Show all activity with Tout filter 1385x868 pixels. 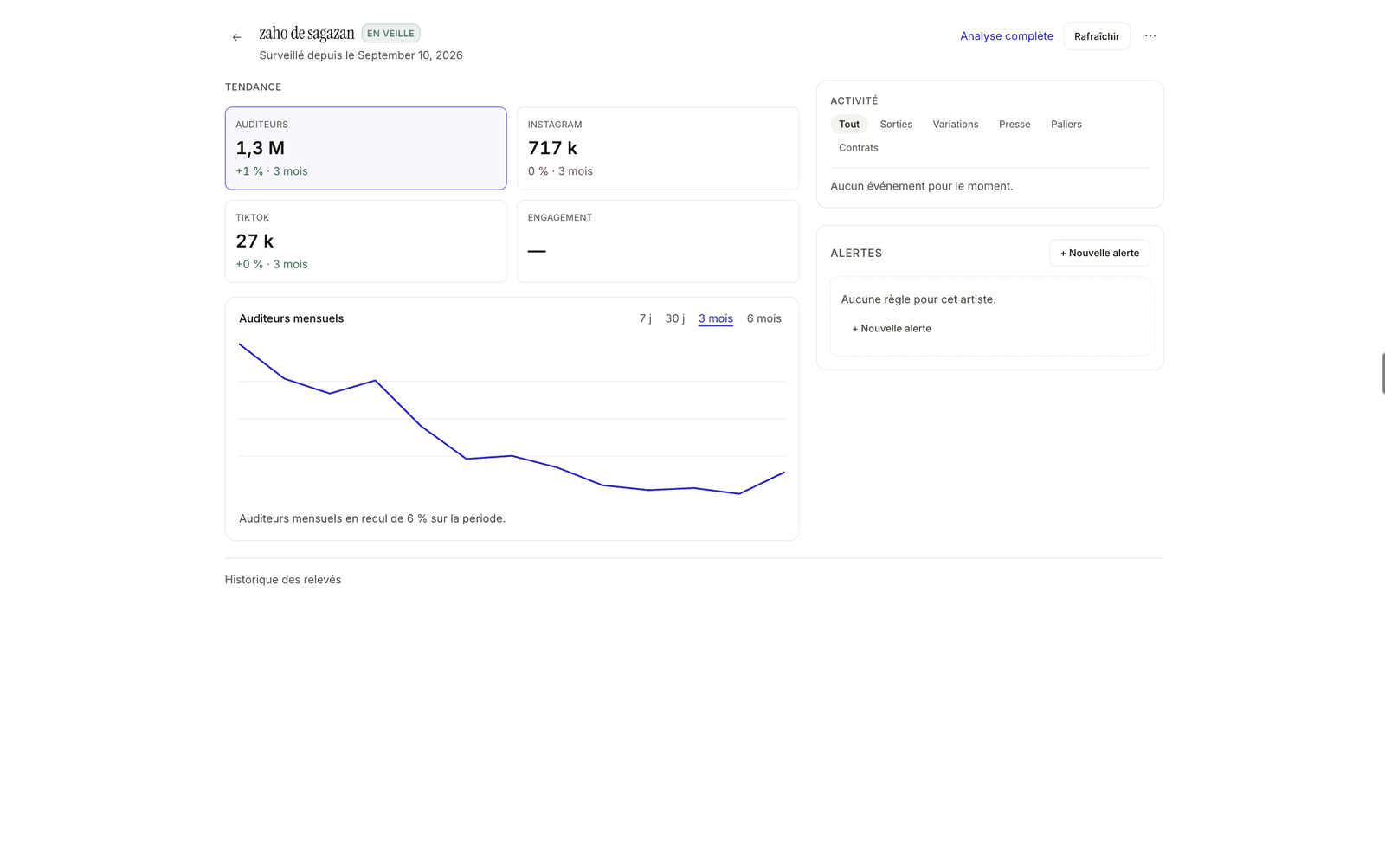tap(849, 125)
